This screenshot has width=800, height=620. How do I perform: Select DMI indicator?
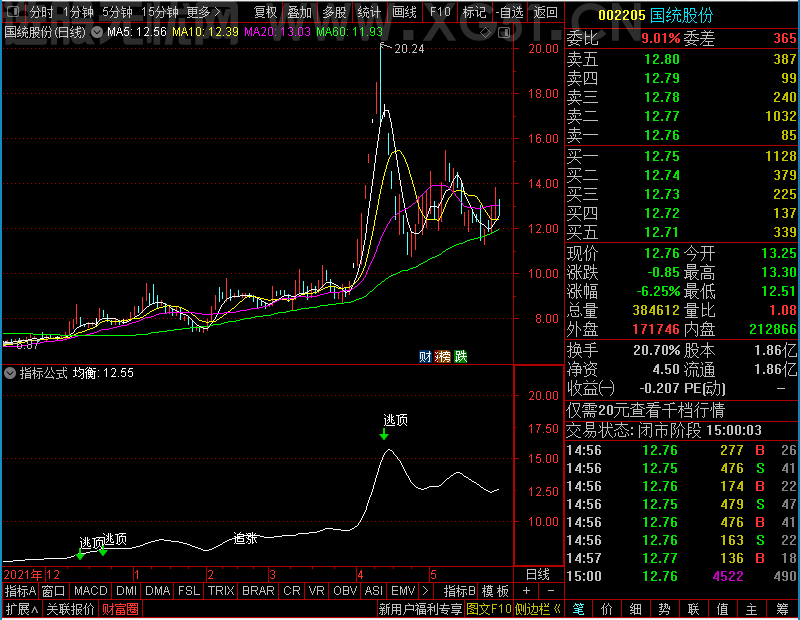tap(126, 591)
